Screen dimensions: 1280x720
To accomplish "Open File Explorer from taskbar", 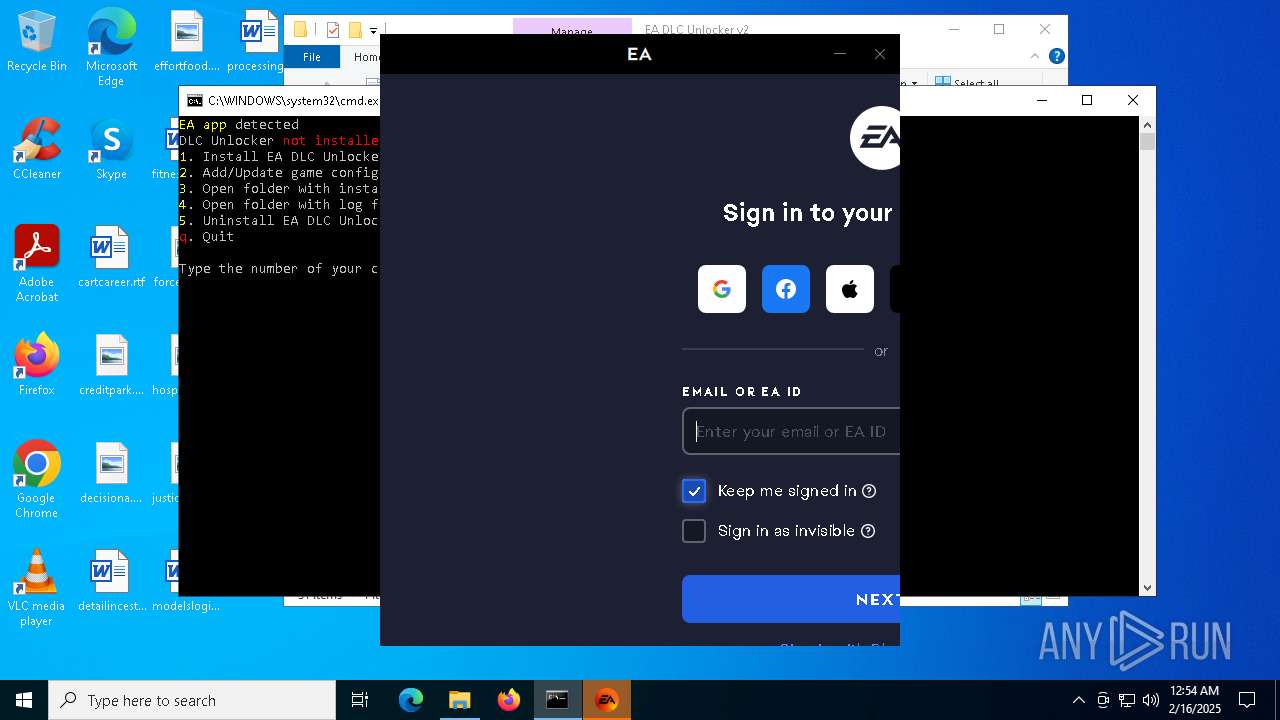I will coord(459,700).
